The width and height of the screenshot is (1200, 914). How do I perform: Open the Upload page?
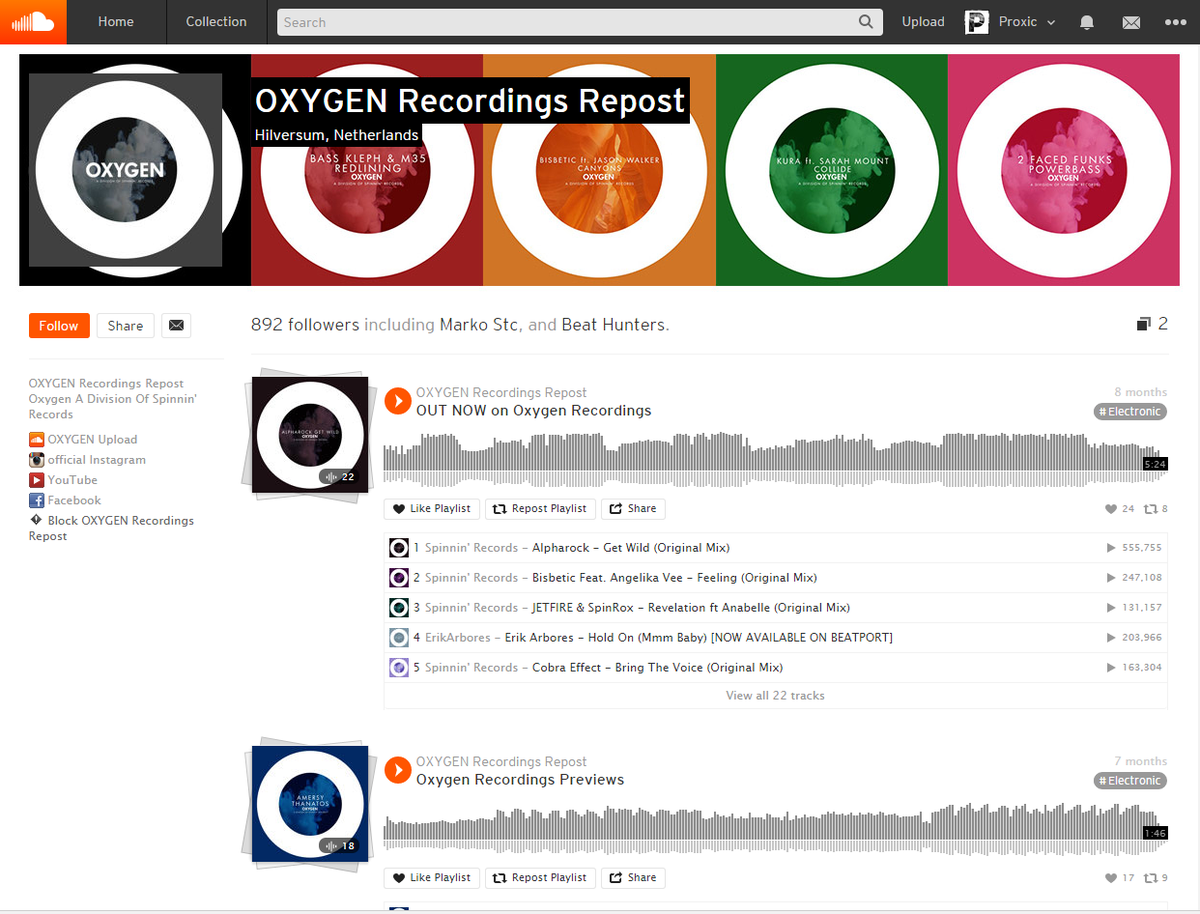coord(923,22)
